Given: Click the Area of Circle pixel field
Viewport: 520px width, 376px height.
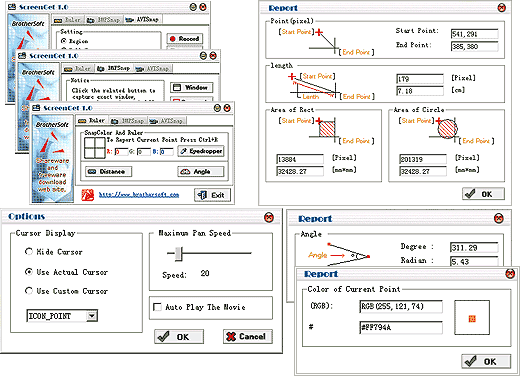Looking at the screenshot, I should pos(423,159).
